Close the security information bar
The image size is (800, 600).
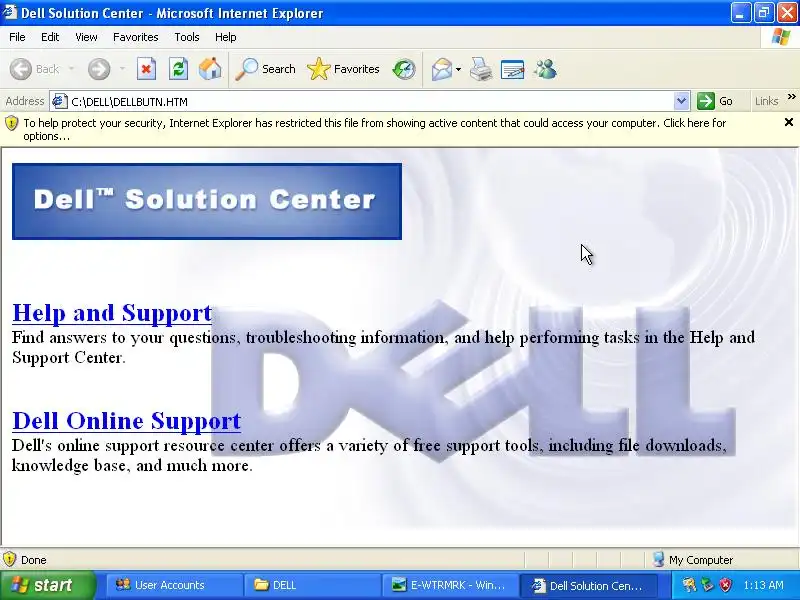point(788,122)
